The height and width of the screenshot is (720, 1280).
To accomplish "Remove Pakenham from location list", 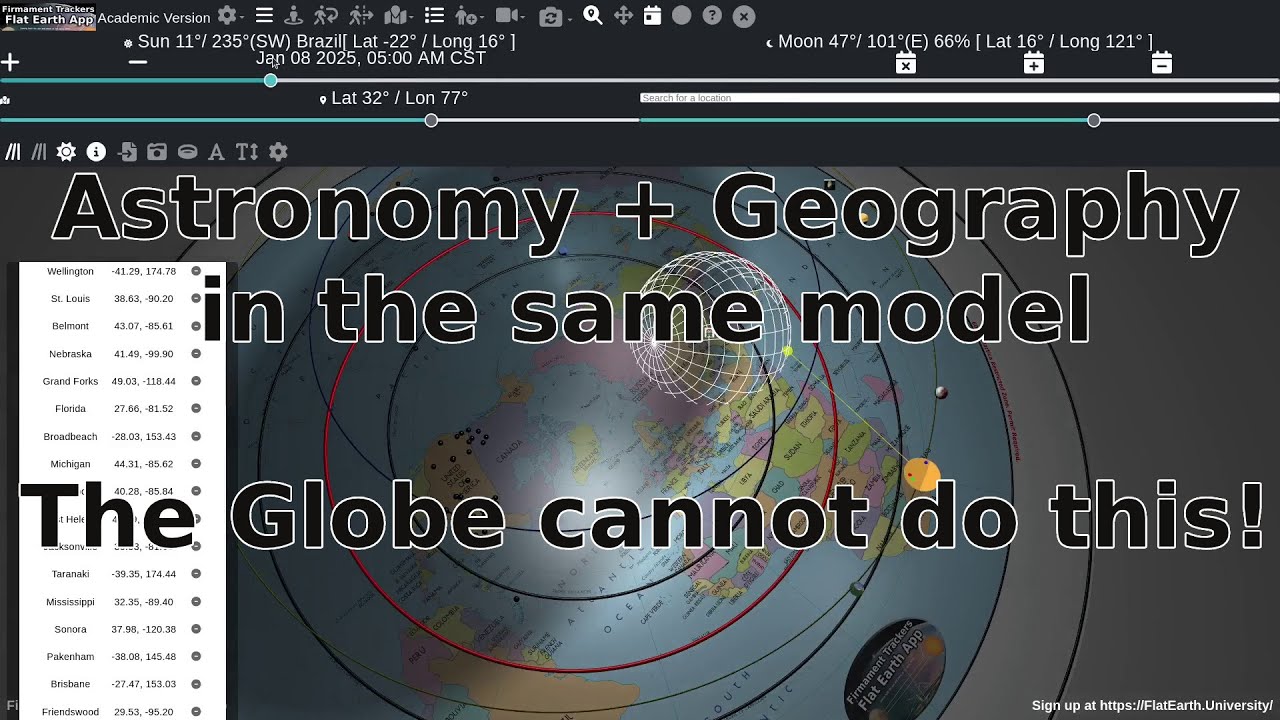I will click(196, 656).
